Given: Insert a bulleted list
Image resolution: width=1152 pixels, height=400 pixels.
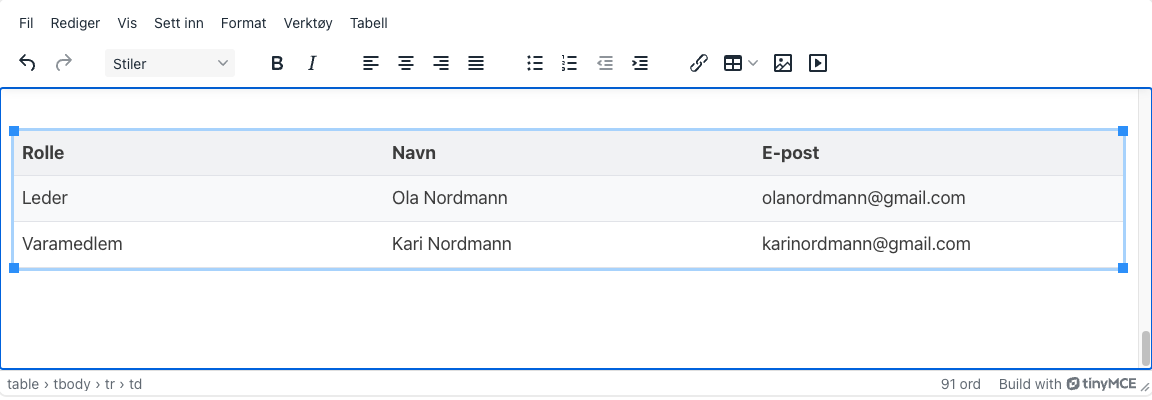Looking at the screenshot, I should point(535,63).
